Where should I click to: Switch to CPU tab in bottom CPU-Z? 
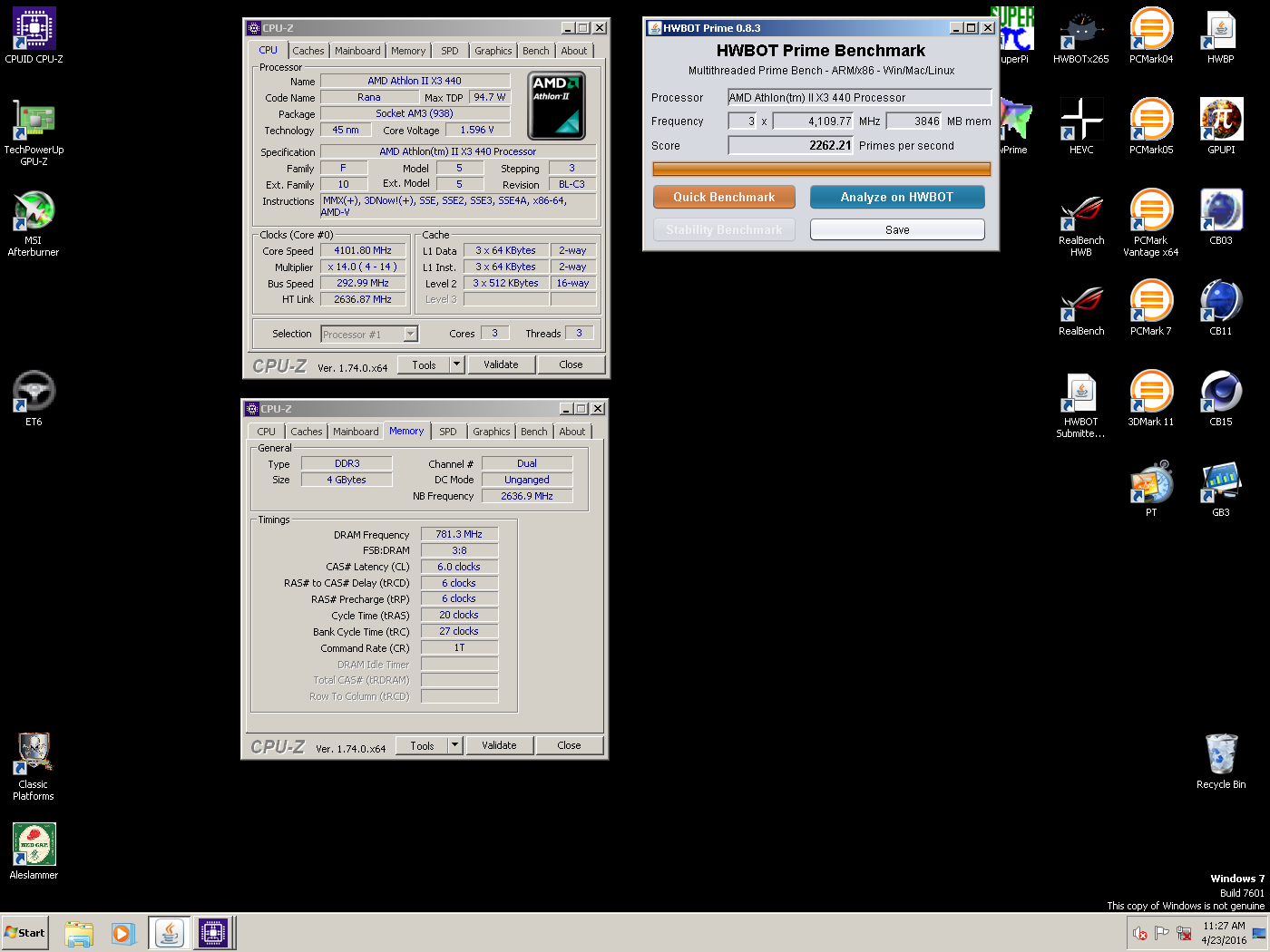[266, 432]
